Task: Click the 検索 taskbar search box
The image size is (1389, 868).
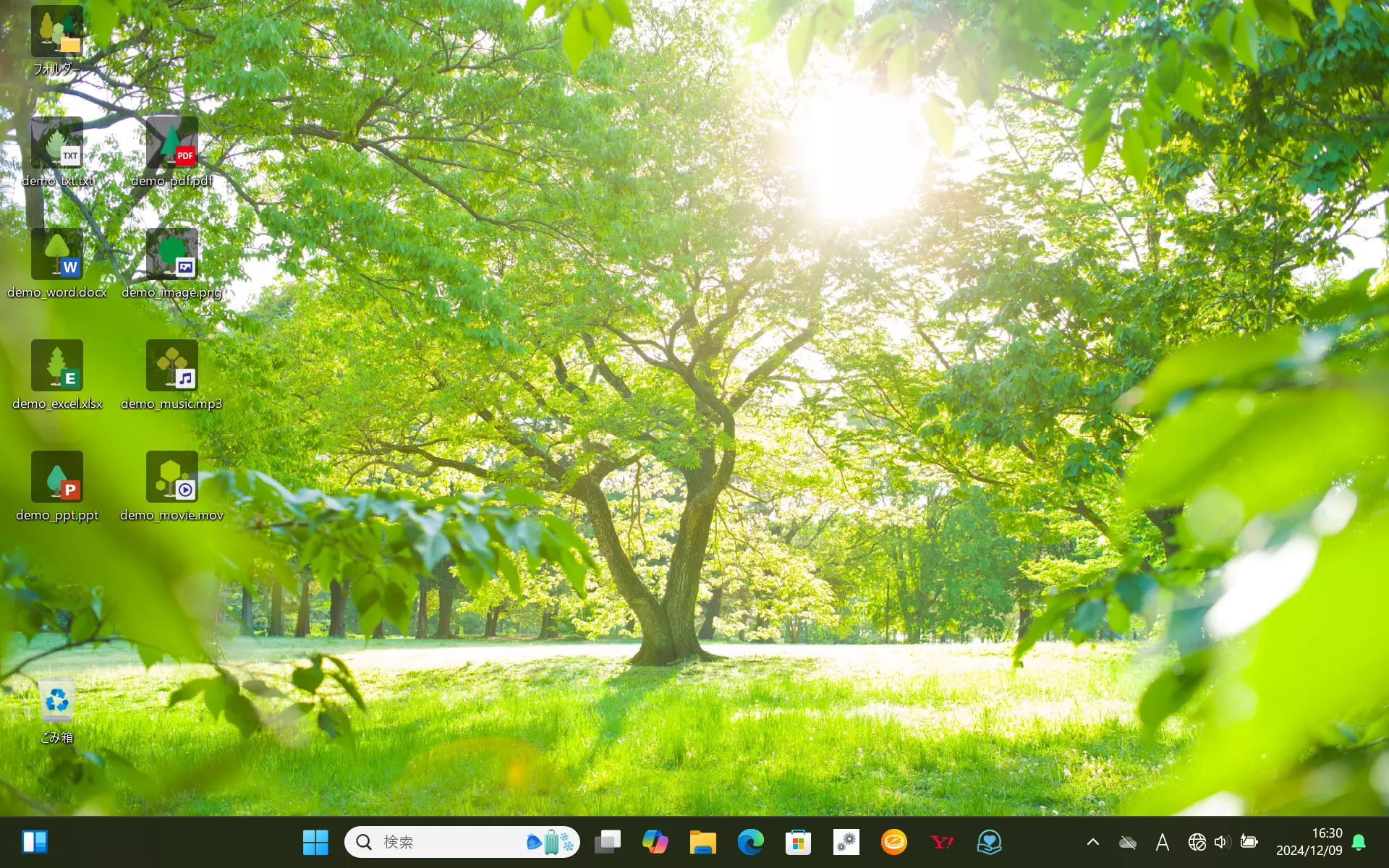Action: tap(462, 842)
